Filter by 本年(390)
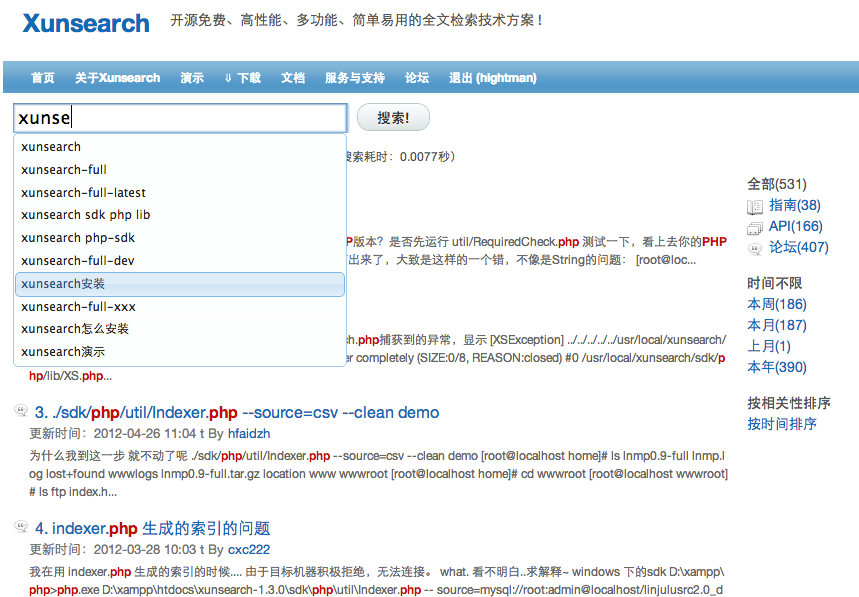Screen dimensions: 859x597 pyautogui.click(x=777, y=367)
